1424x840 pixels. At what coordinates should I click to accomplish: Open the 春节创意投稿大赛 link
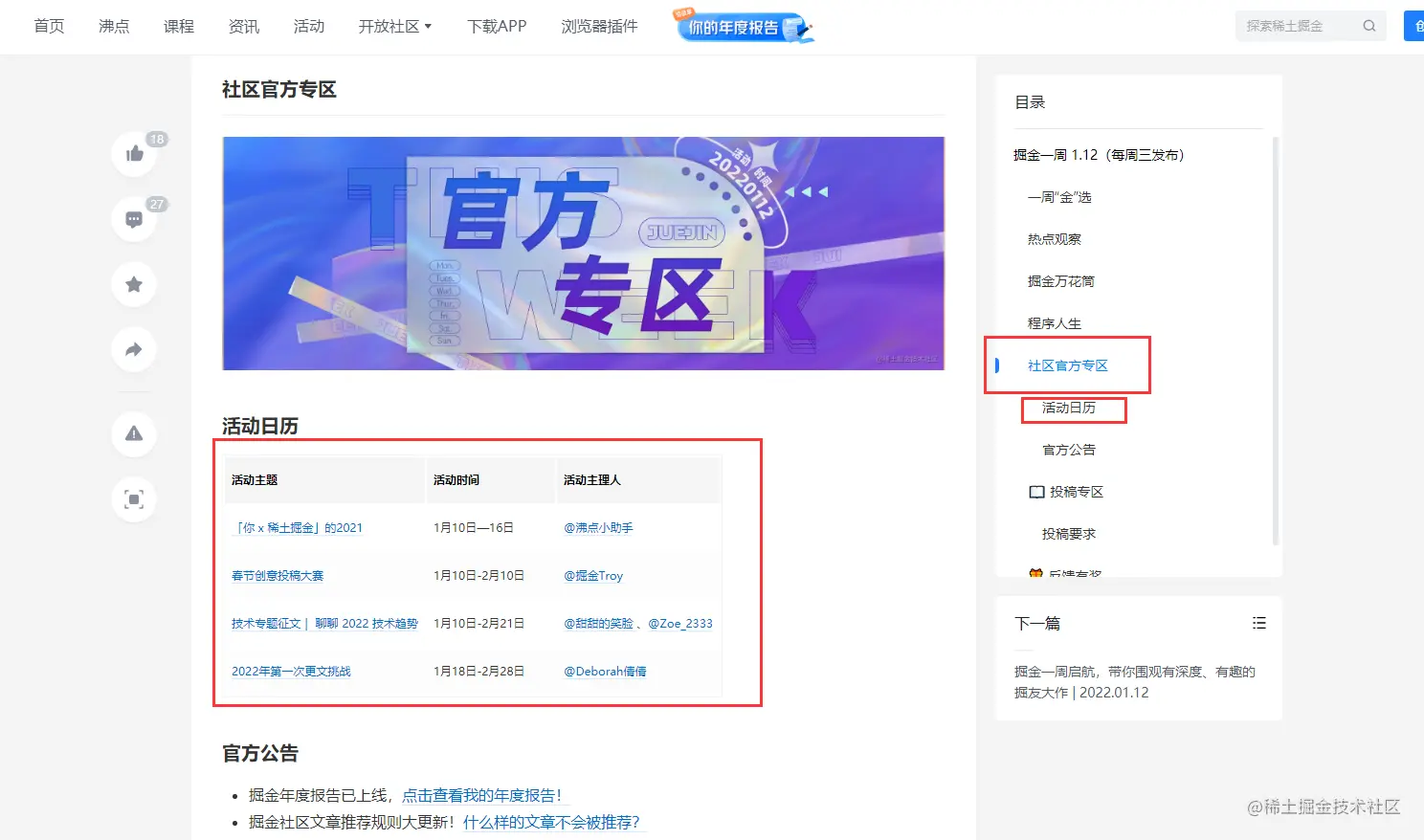coord(278,576)
